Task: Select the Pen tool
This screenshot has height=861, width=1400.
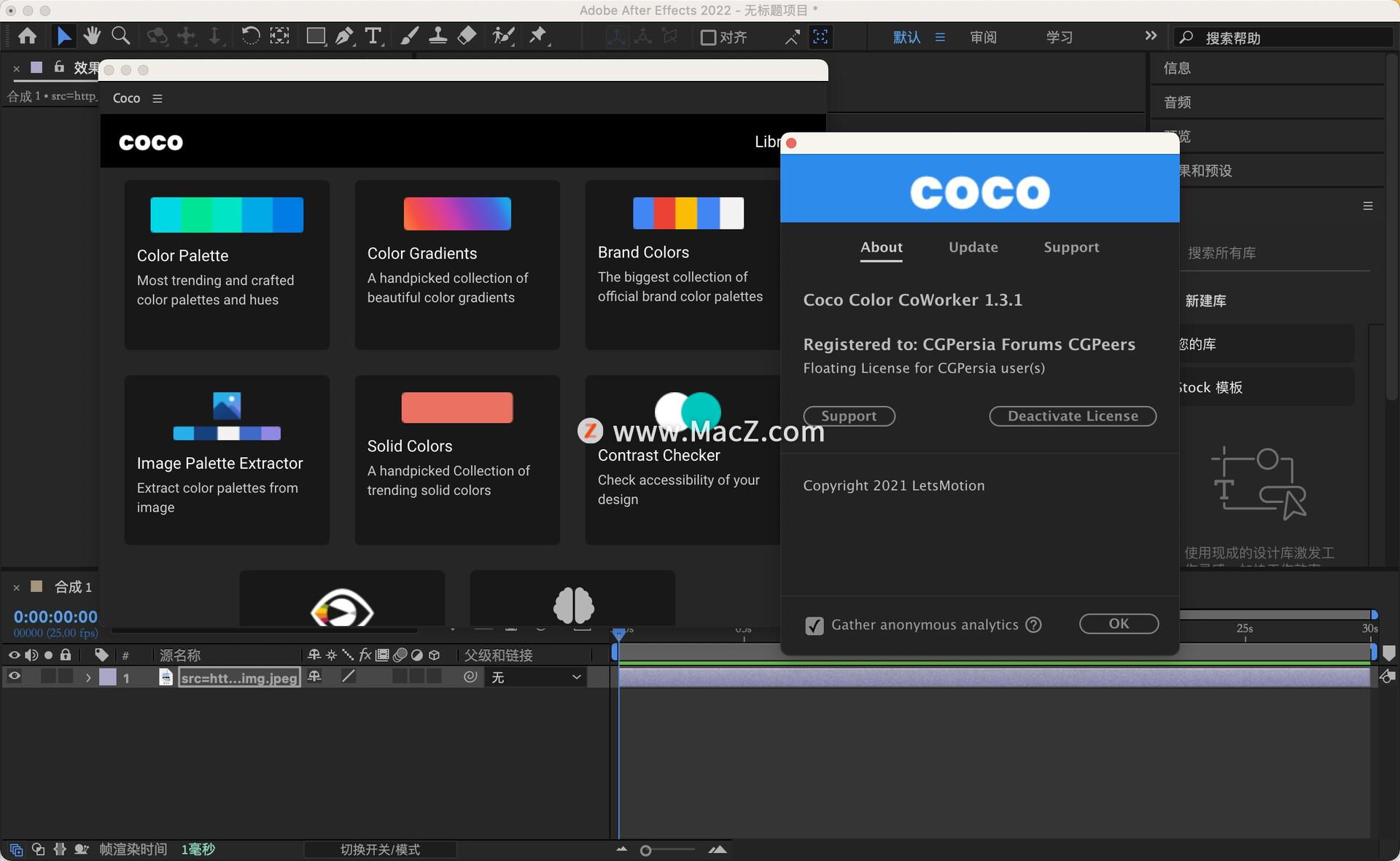Action: (x=344, y=36)
